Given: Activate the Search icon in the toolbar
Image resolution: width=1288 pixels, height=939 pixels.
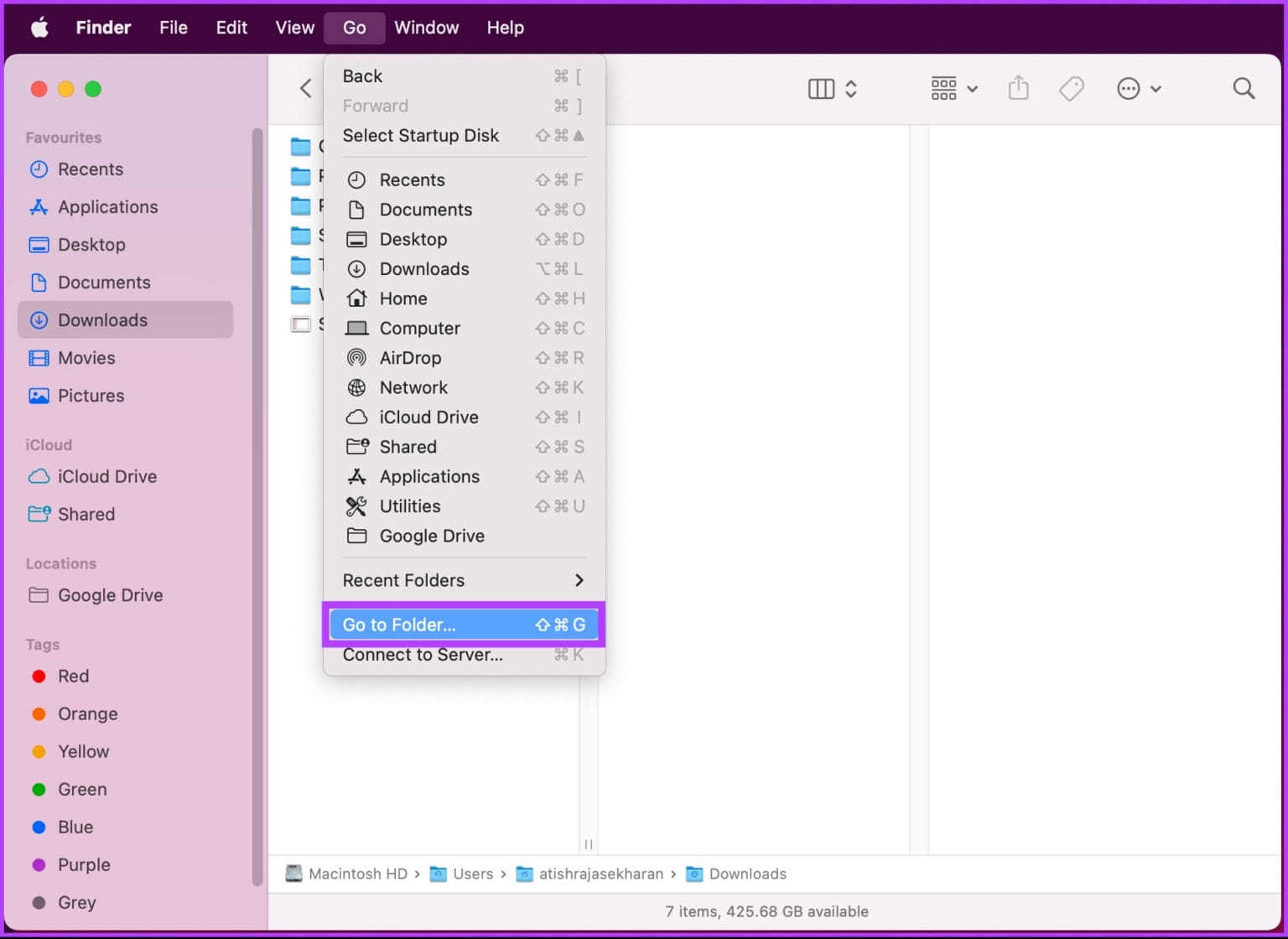Looking at the screenshot, I should (x=1244, y=88).
